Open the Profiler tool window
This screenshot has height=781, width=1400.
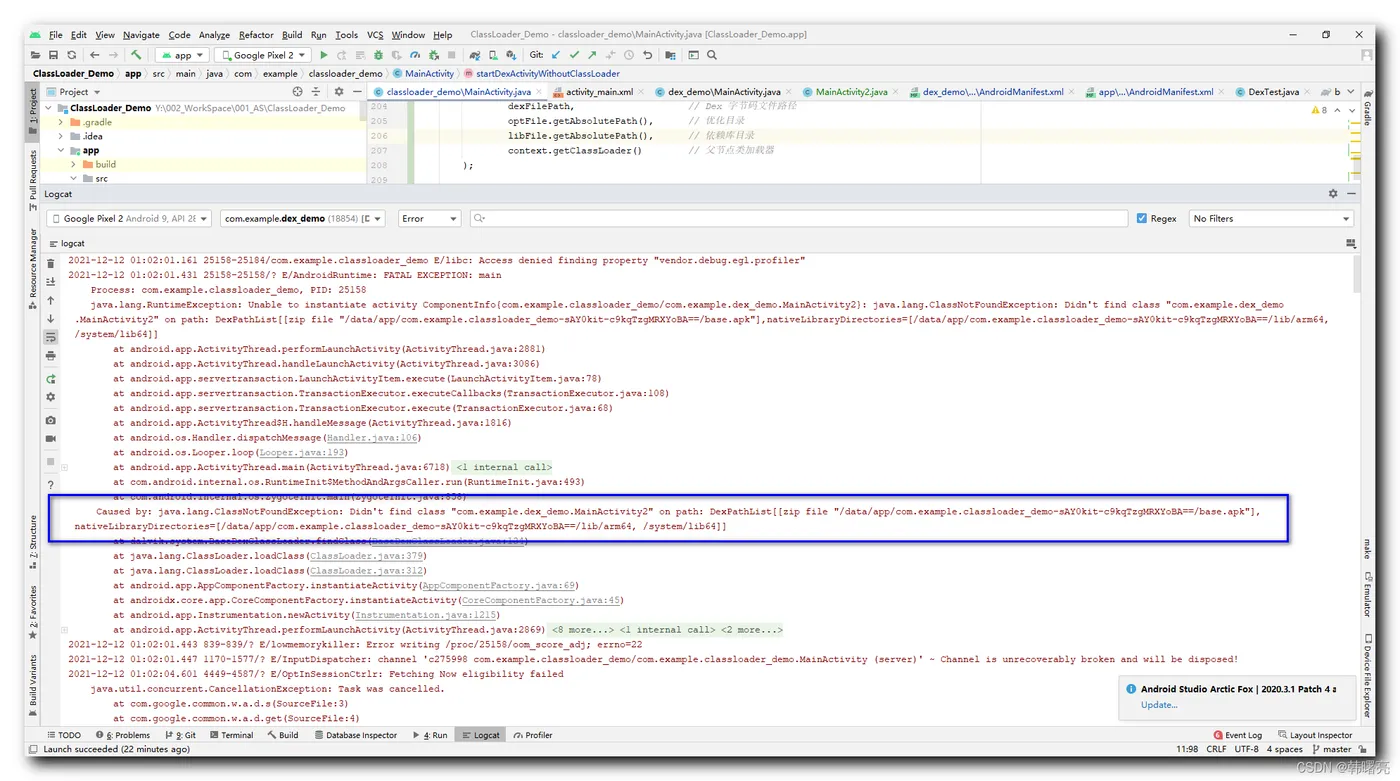(533, 735)
